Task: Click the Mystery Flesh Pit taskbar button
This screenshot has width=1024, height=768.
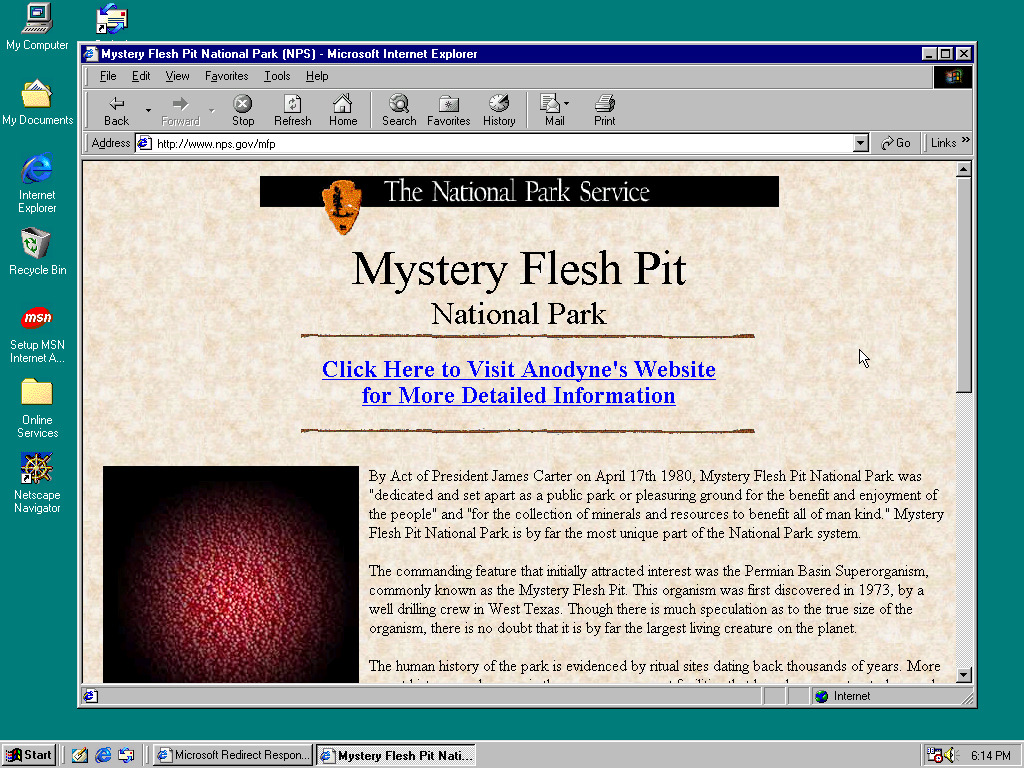Action: (396, 756)
